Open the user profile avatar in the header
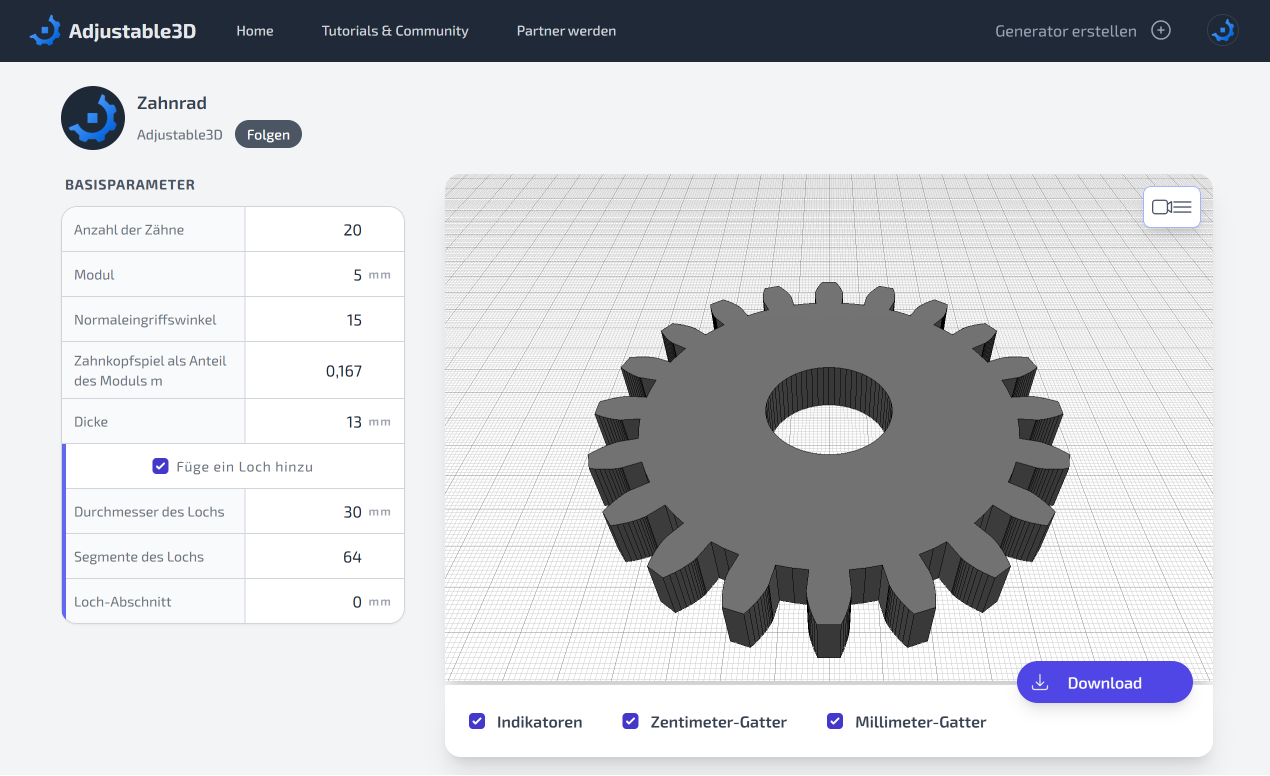Viewport: 1270px width, 776px height. click(x=1222, y=31)
